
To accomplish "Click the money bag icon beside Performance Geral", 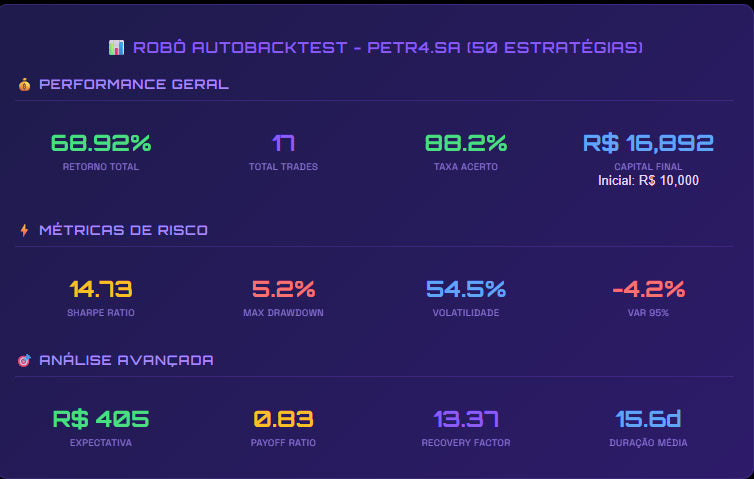I will [24, 84].
